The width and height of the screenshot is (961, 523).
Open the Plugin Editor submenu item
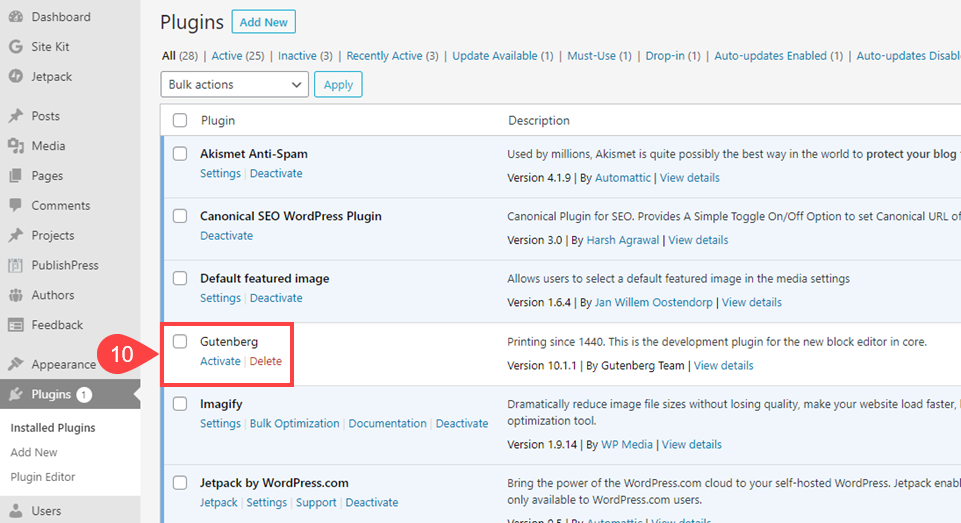tap(43, 477)
